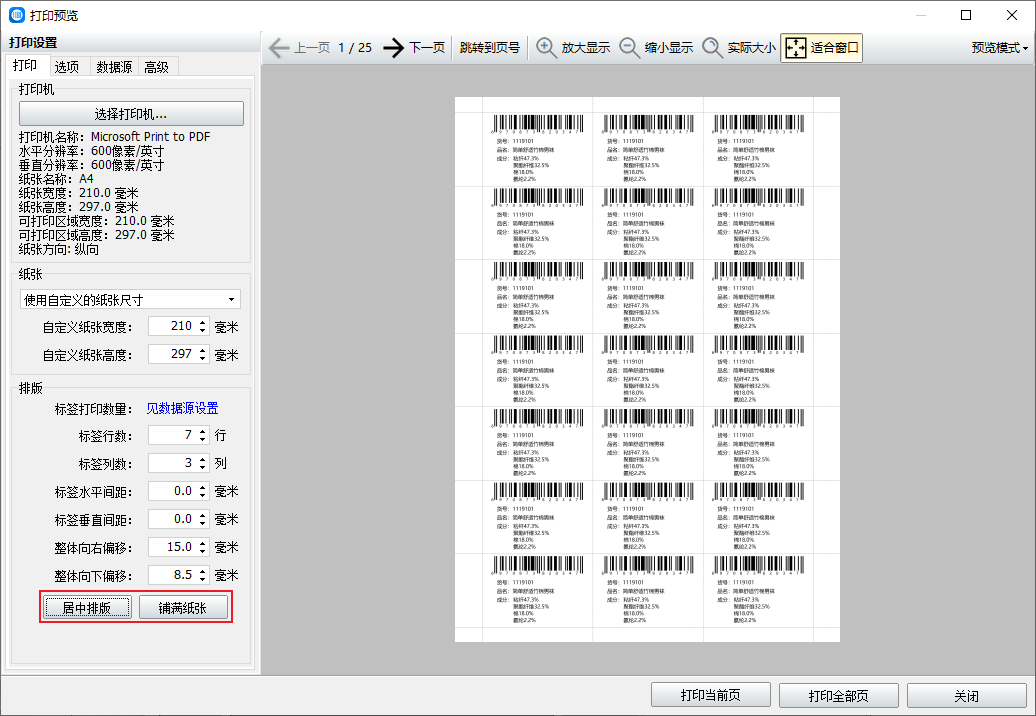Click the actual size magnifier icon
The height and width of the screenshot is (716, 1036).
pyautogui.click(x=712, y=48)
